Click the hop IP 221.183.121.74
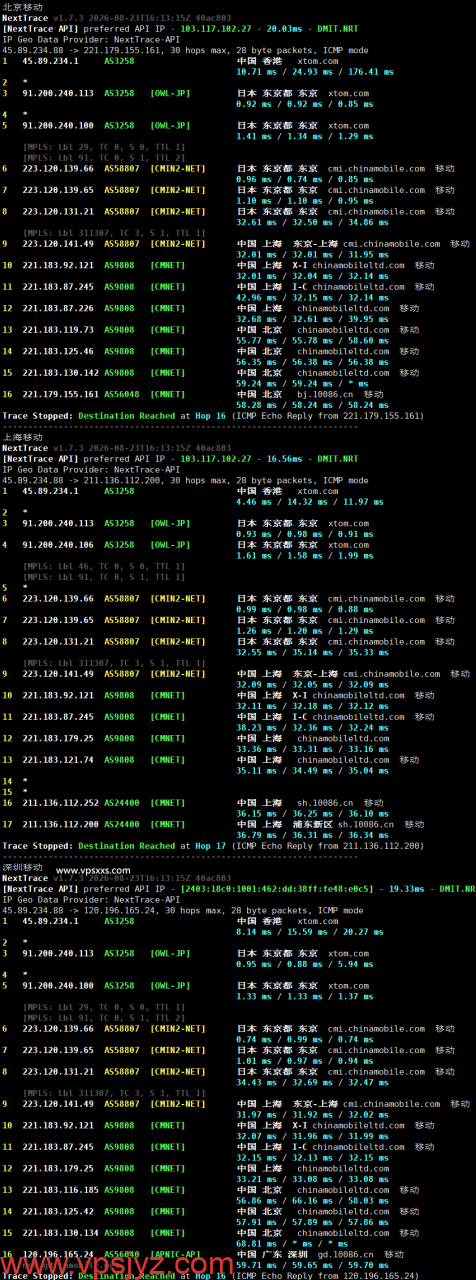This screenshot has height=1280, width=476. tap(58, 759)
